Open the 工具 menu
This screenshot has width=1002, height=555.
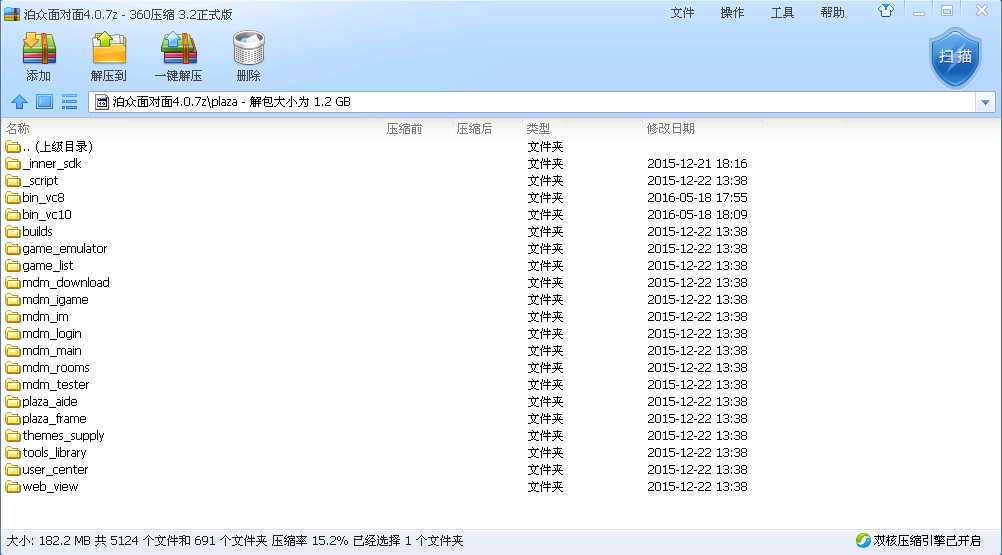click(782, 13)
